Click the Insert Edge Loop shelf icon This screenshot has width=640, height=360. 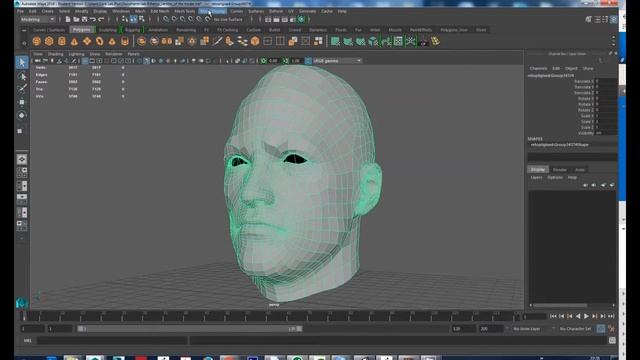[x=268, y=41]
